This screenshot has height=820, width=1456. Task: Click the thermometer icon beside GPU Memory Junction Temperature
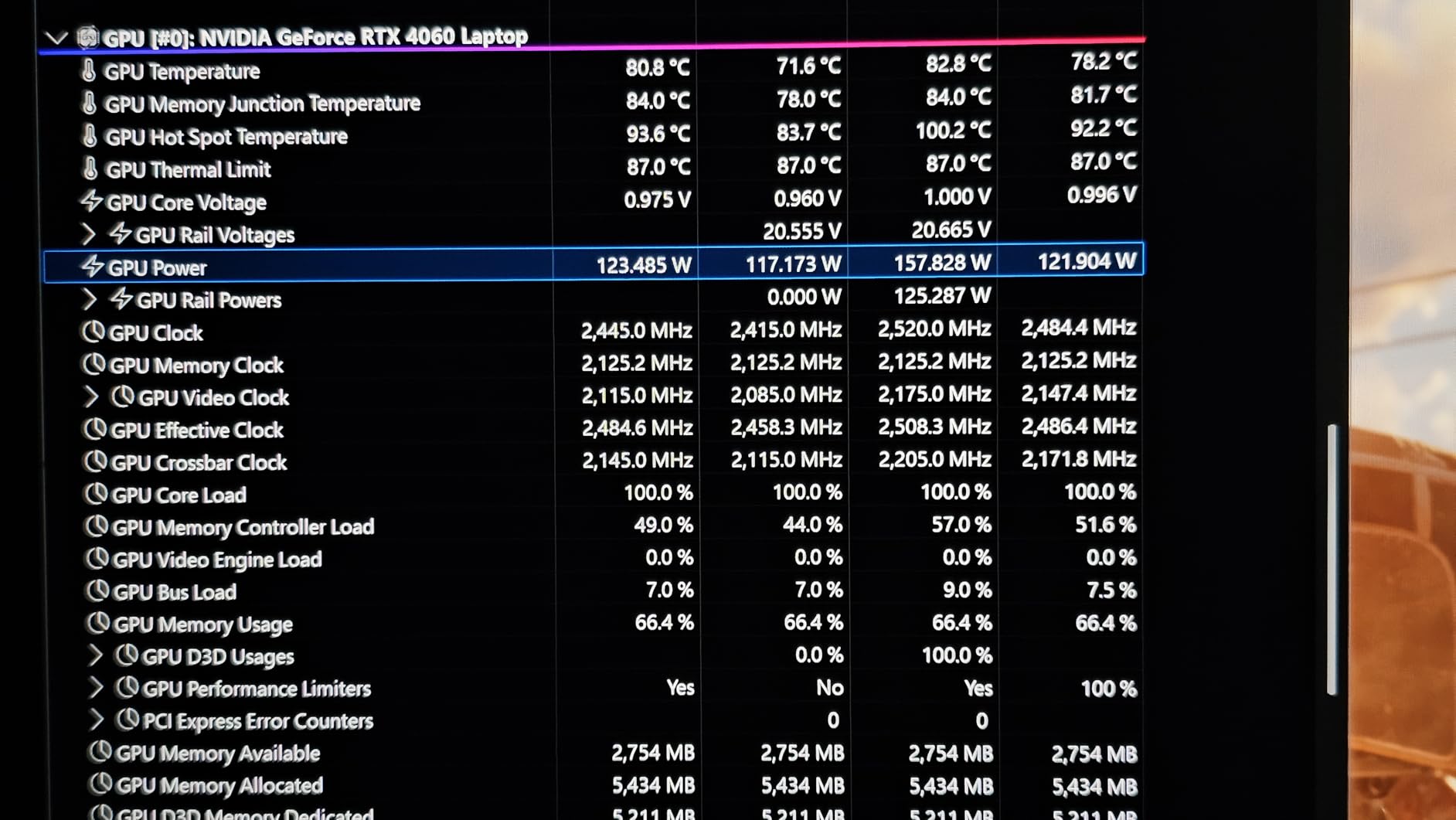click(x=90, y=103)
